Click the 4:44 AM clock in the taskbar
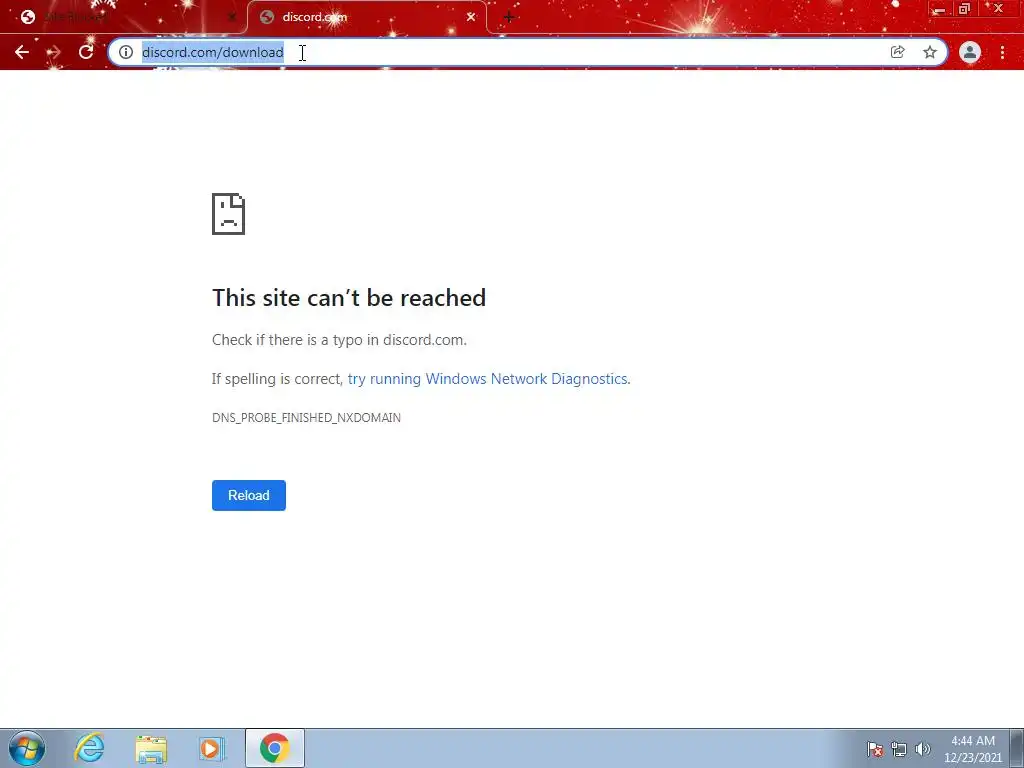The image size is (1024, 768). coord(973,749)
